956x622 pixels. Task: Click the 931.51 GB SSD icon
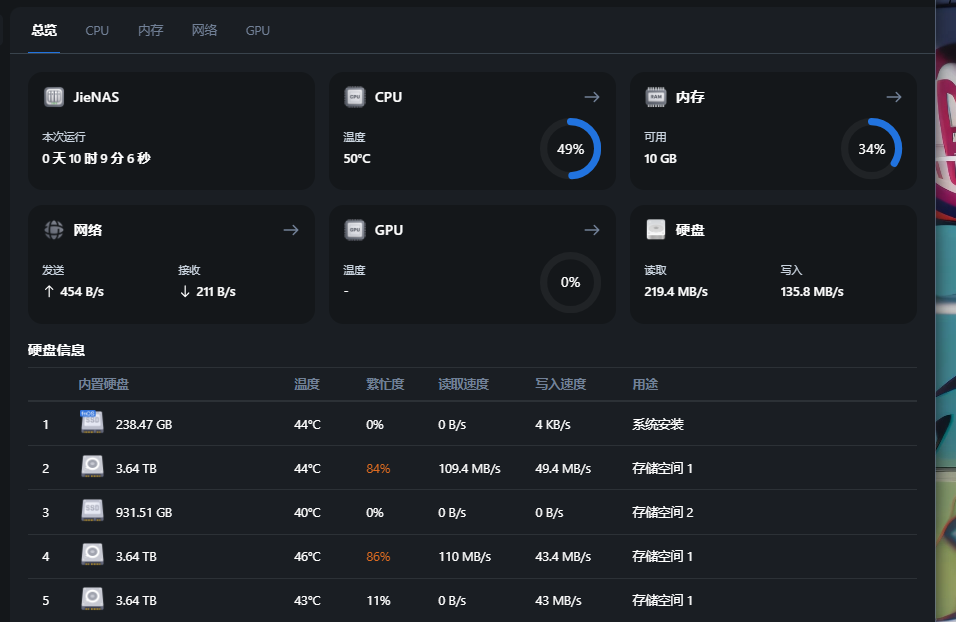92,511
